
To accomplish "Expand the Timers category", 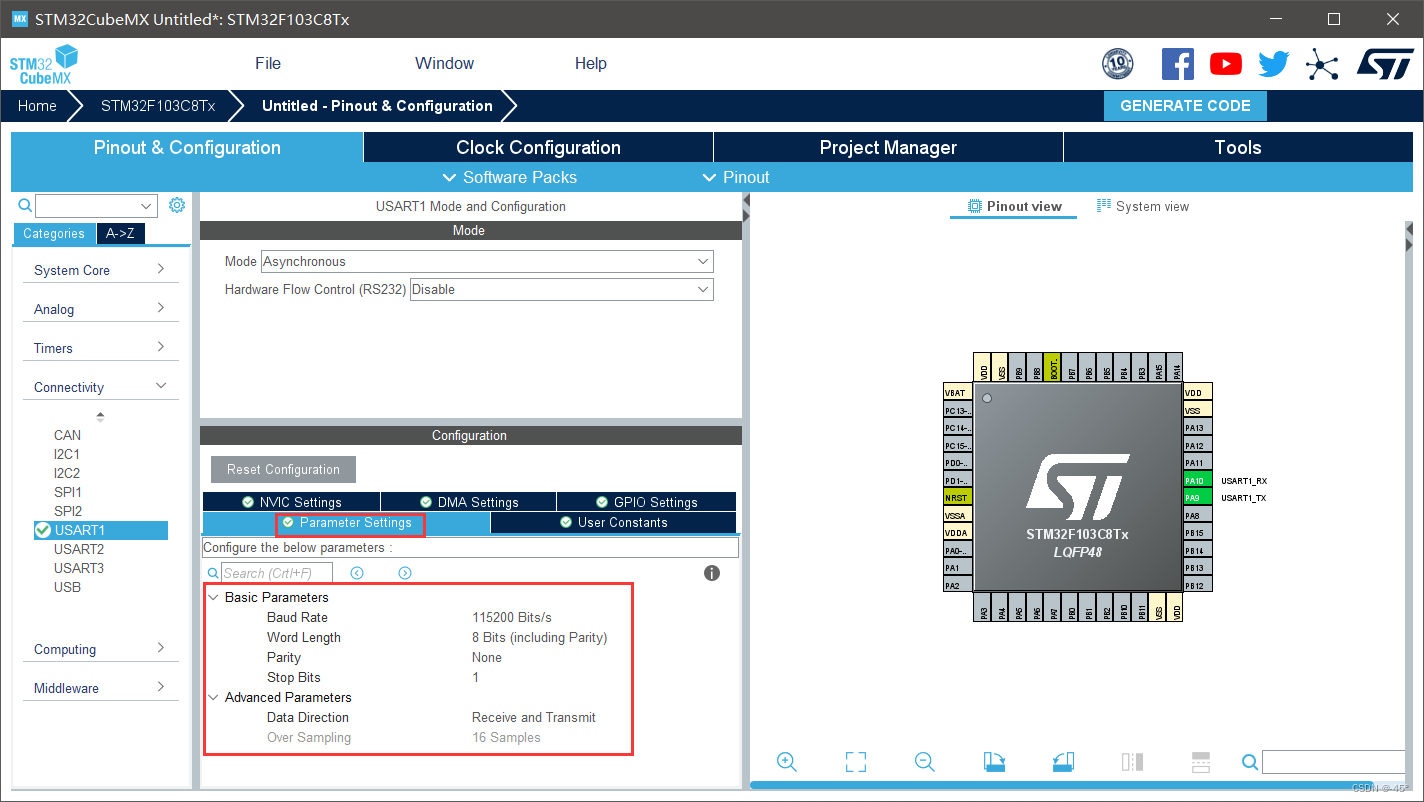I will click(x=100, y=348).
